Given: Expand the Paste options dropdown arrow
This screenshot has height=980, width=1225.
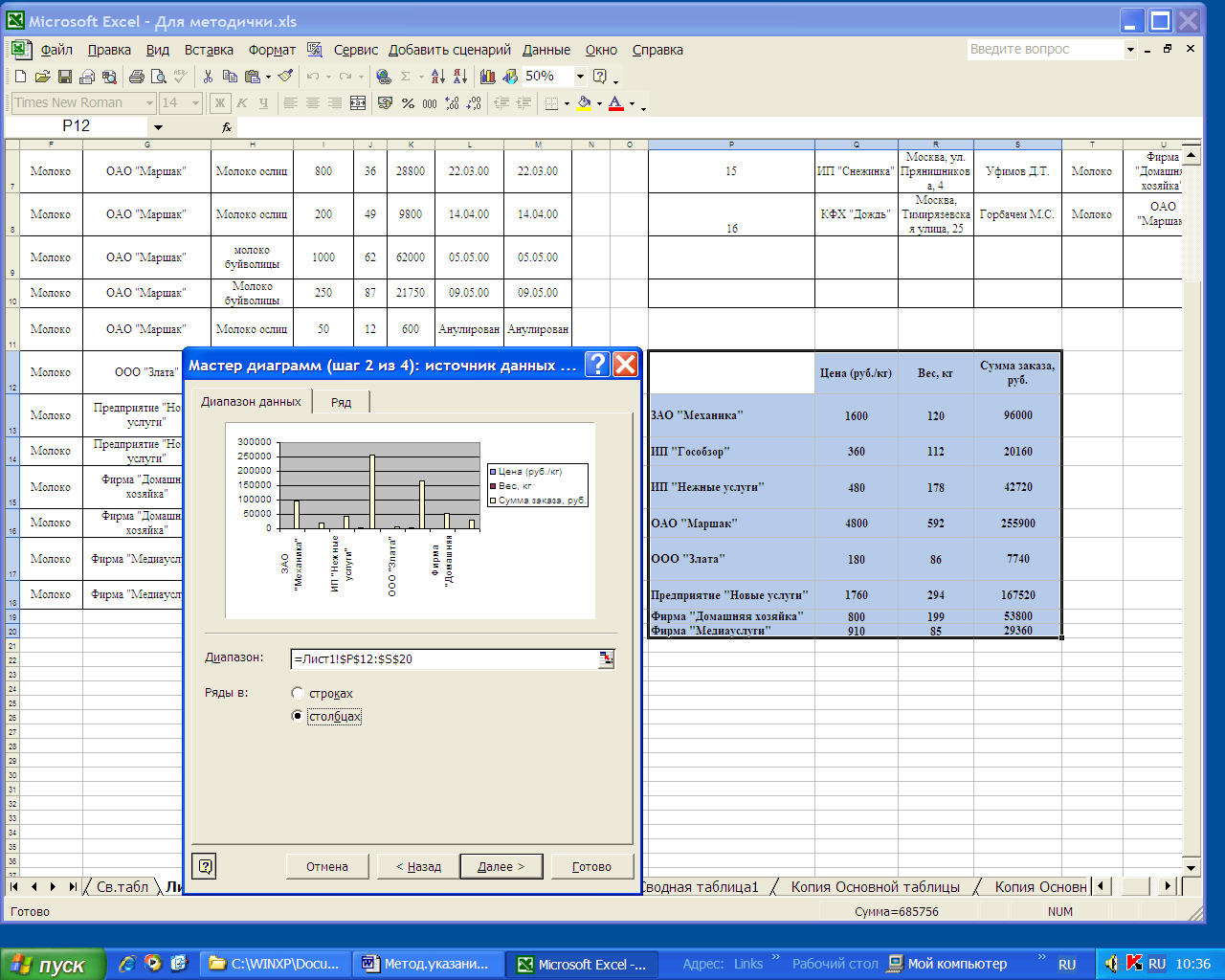Looking at the screenshot, I should coord(268,77).
